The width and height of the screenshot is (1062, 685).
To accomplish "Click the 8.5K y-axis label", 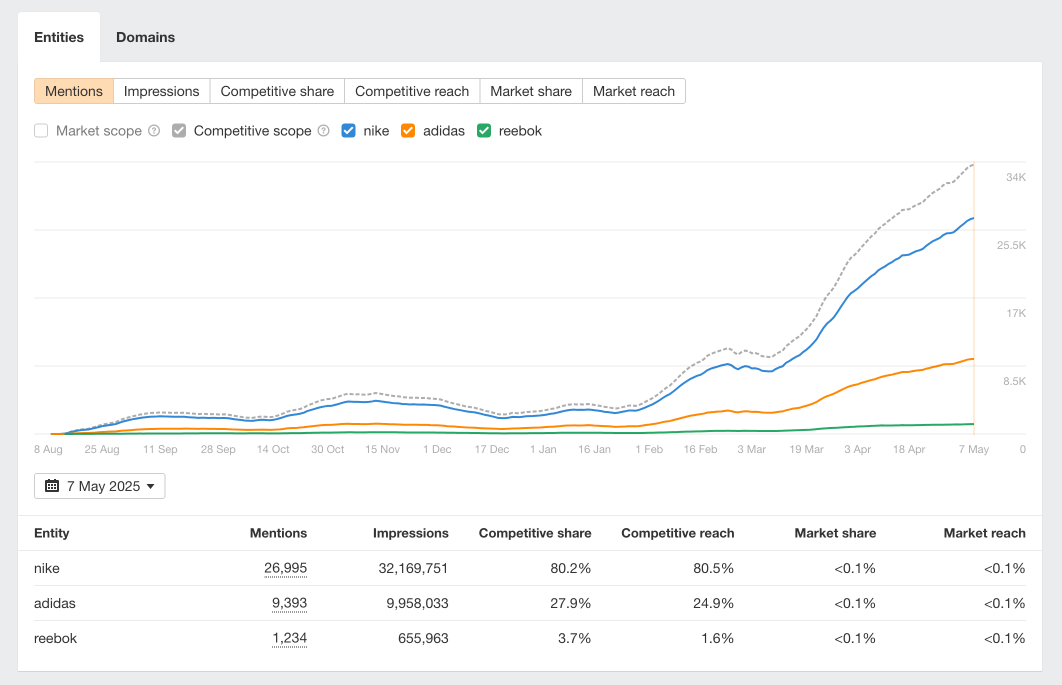I will [x=1015, y=381].
